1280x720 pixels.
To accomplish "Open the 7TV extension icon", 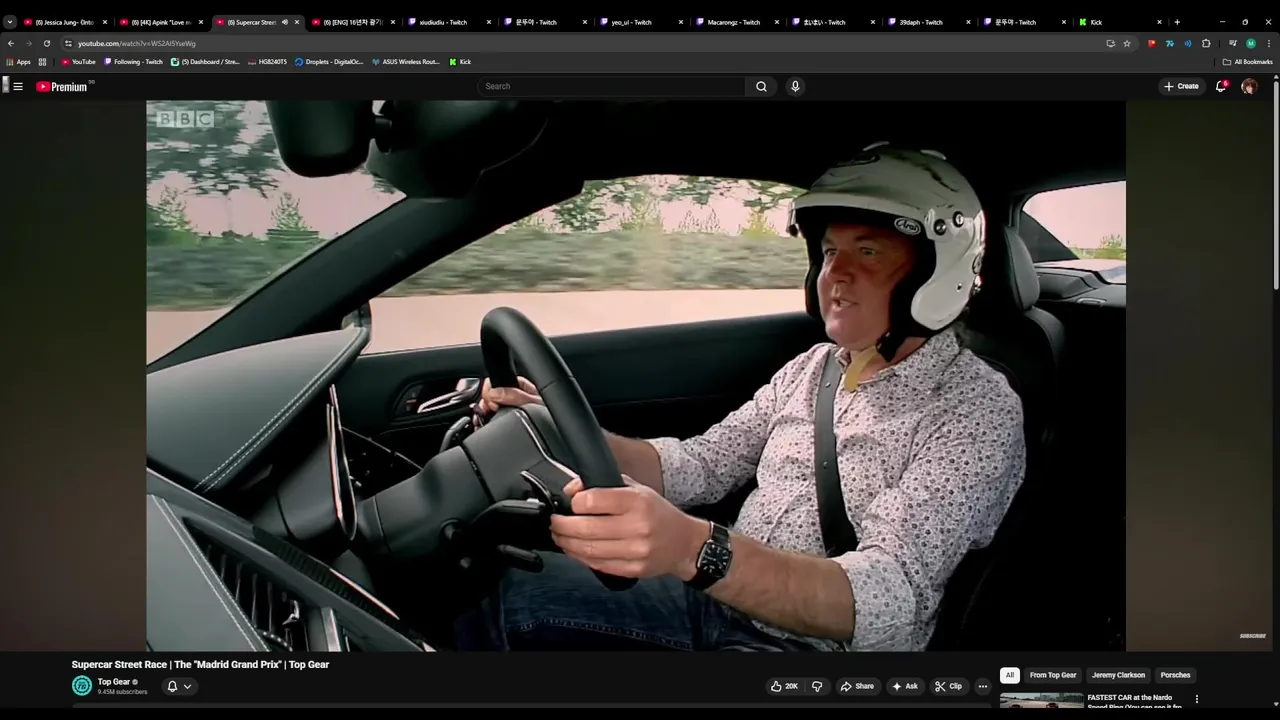I will (x=1170, y=43).
